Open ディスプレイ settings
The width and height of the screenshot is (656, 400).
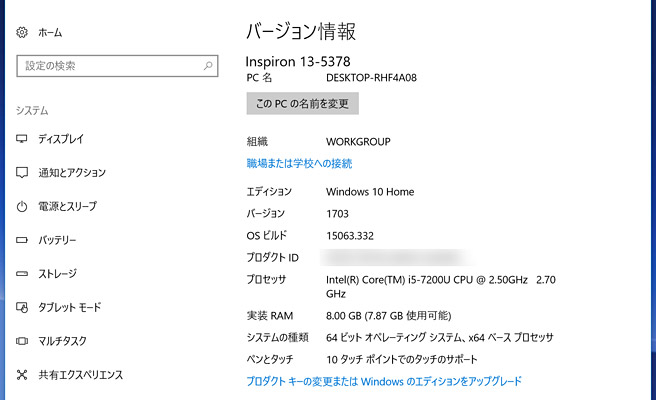tap(61, 139)
